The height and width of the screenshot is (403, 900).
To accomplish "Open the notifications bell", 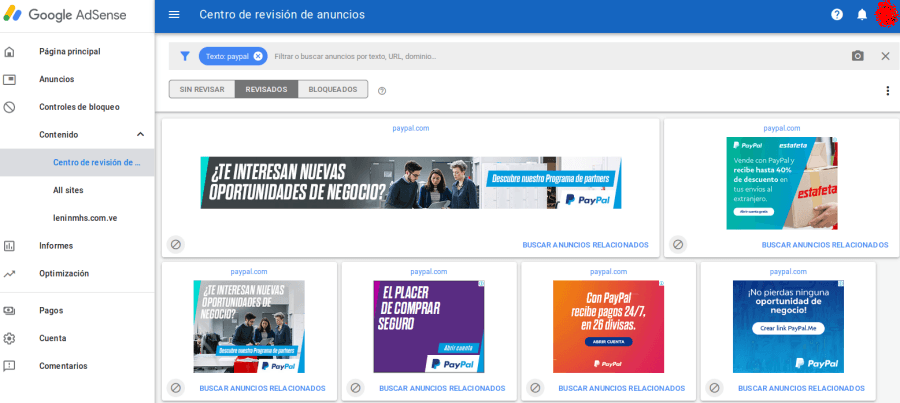I will (862, 14).
